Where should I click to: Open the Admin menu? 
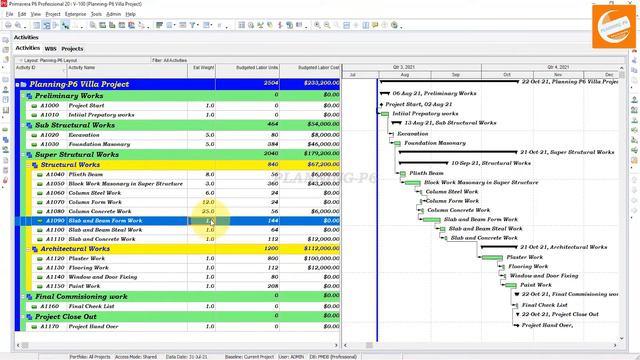point(113,14)
